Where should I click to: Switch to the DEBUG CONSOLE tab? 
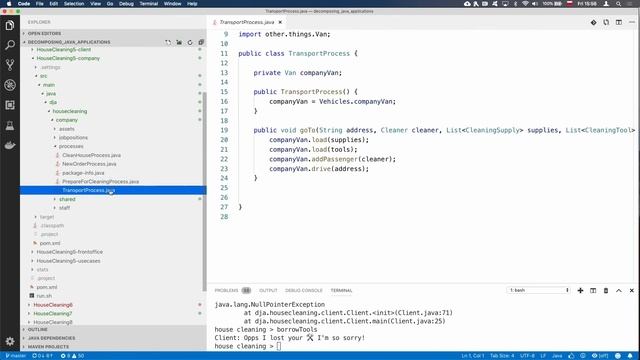tap(304, 290)
